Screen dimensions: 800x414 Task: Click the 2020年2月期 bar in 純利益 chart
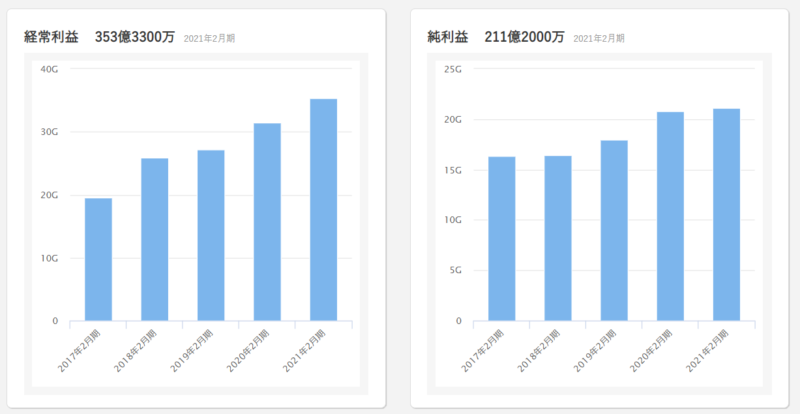point(670,216)
